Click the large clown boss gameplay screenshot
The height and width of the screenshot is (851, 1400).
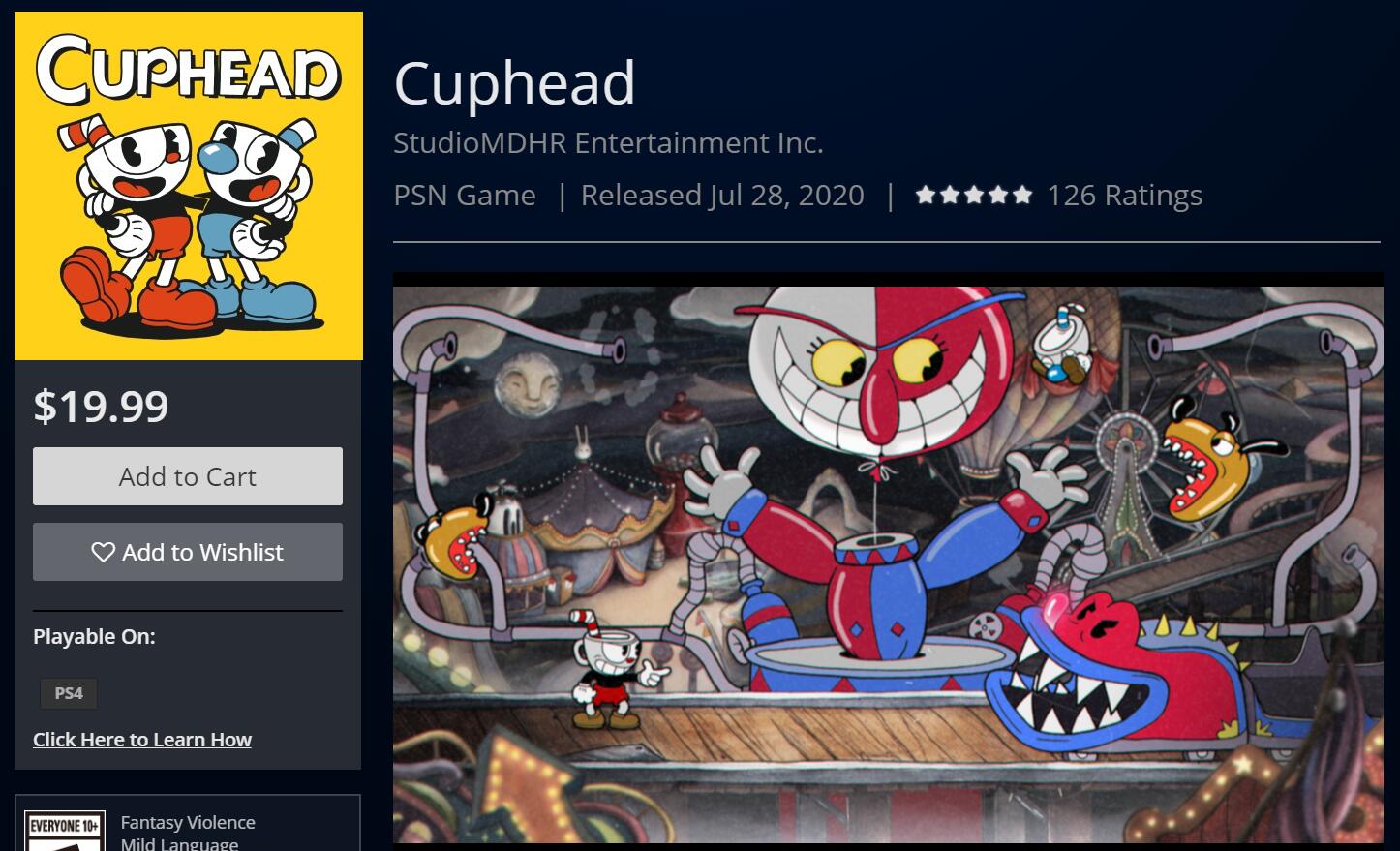click(888, 558)
